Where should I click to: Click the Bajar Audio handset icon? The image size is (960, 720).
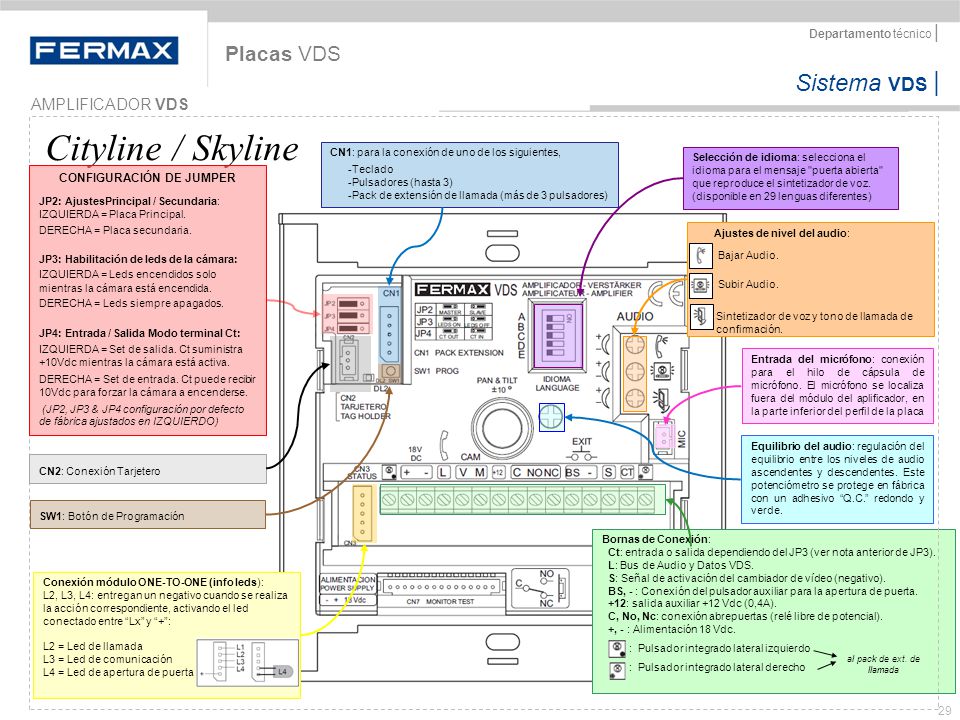700,255
